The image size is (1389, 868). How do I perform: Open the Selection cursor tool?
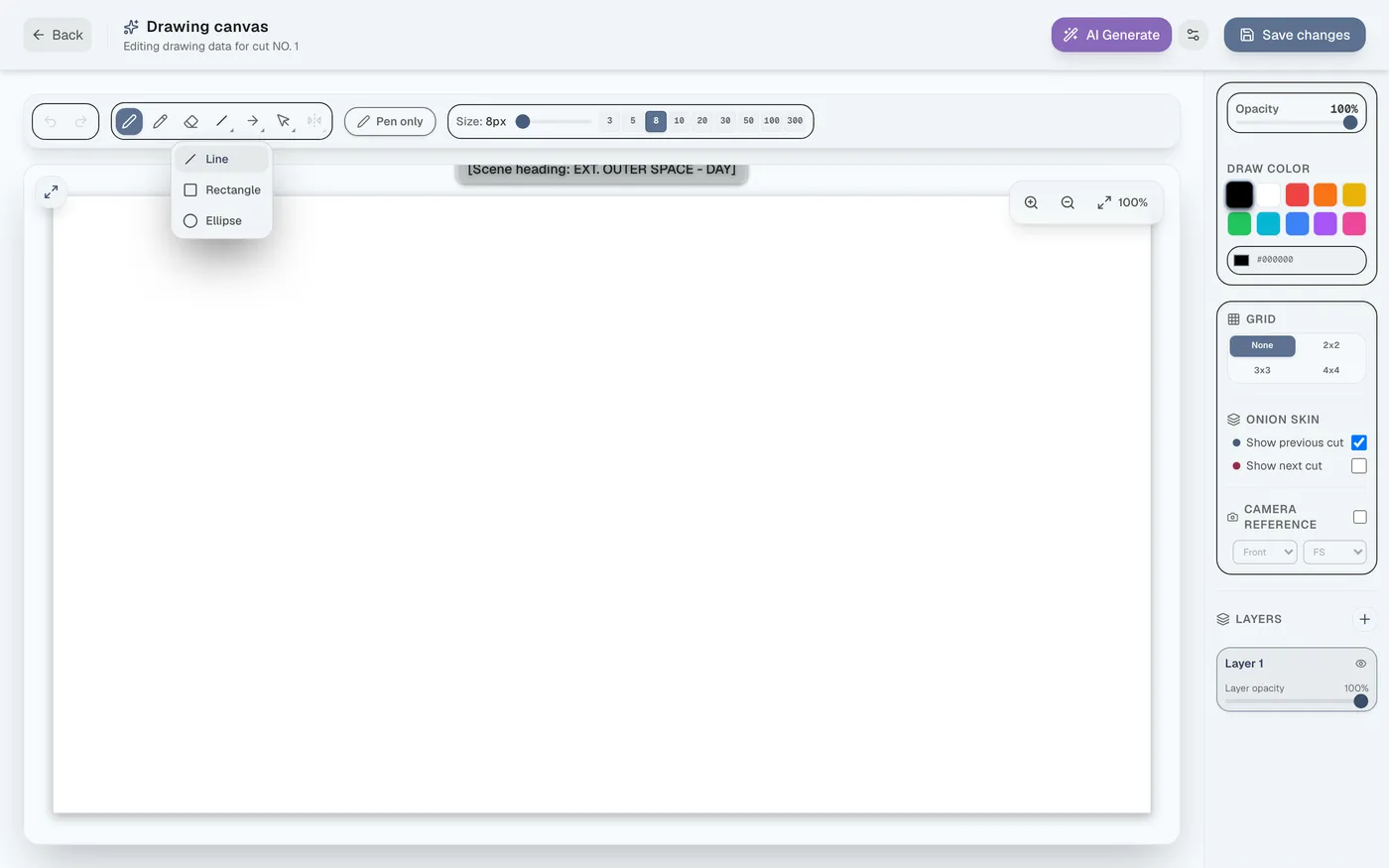[284, 121]
